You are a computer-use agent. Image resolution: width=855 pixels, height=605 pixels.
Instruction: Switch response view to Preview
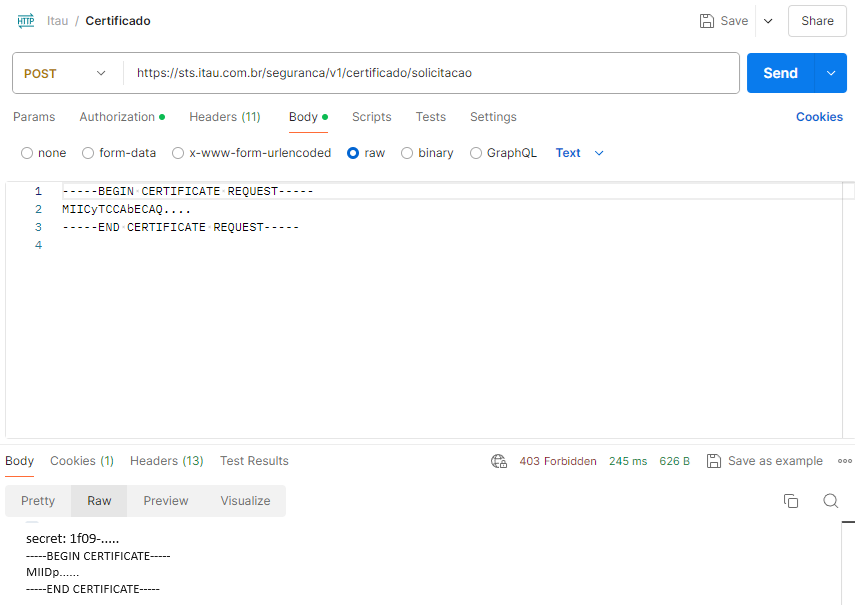(165, 501)
